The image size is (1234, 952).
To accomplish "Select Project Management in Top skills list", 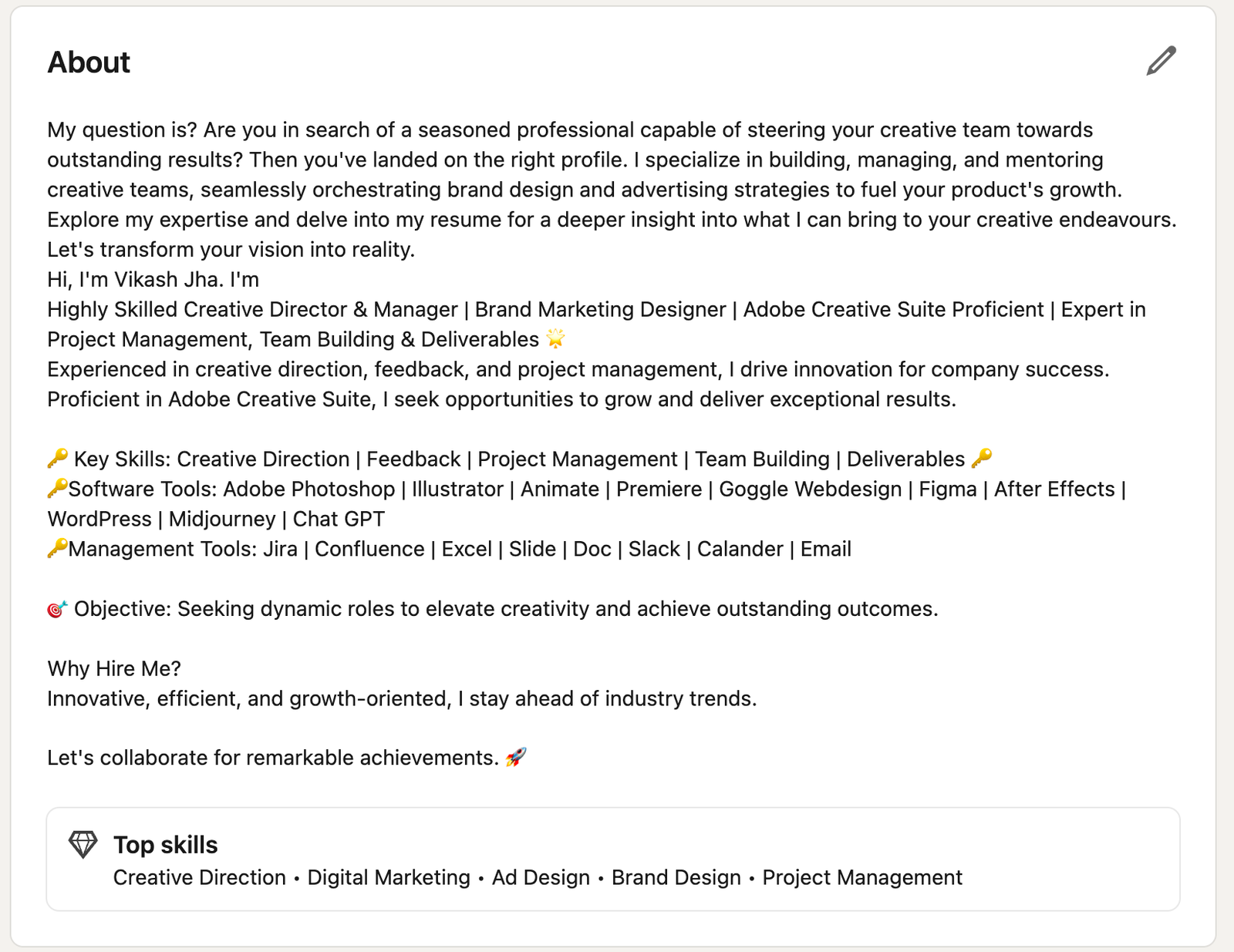I will [x=861, y=878].
